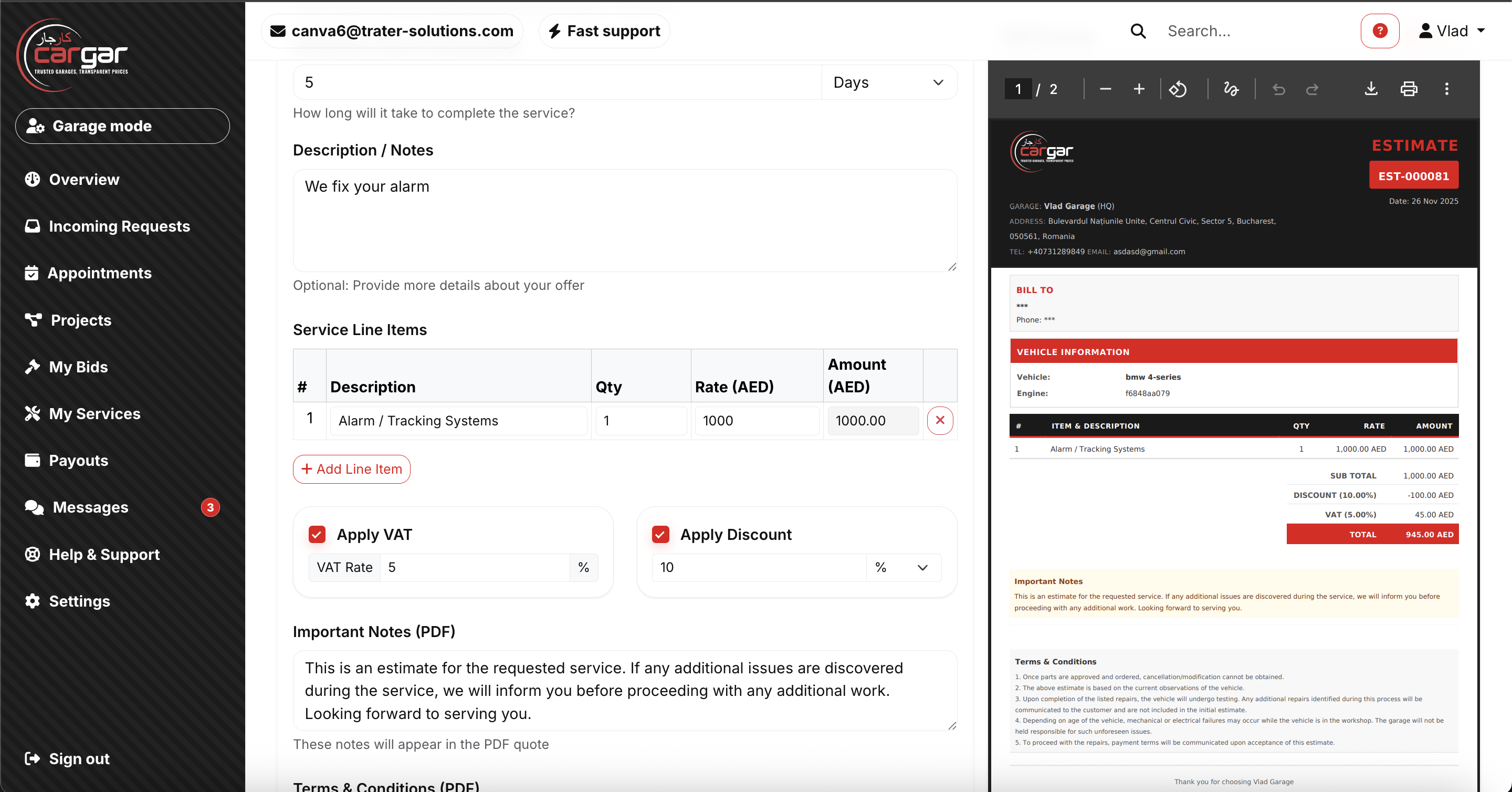Viewport: 1512px width, 792px height.
Task: Download the estimate PDF
Action: tap(1372, 89)
